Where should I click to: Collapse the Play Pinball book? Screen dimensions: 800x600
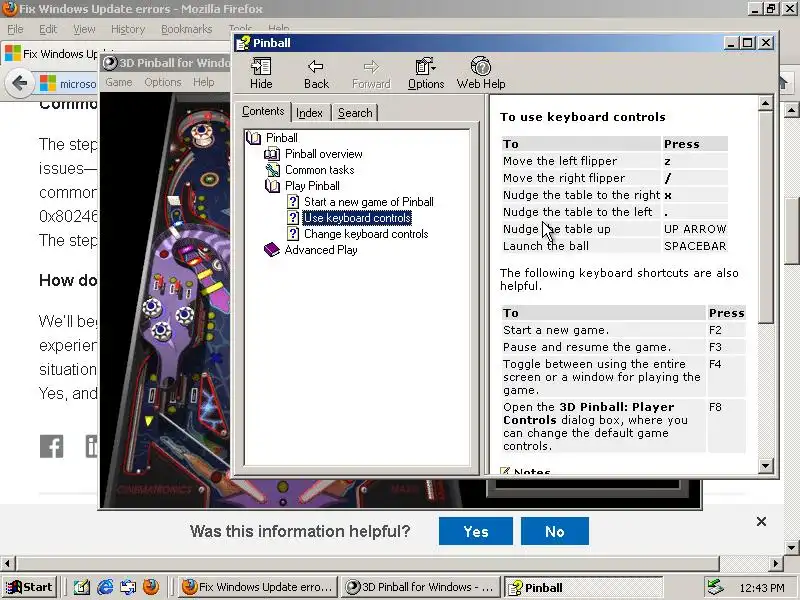[312, 186]
